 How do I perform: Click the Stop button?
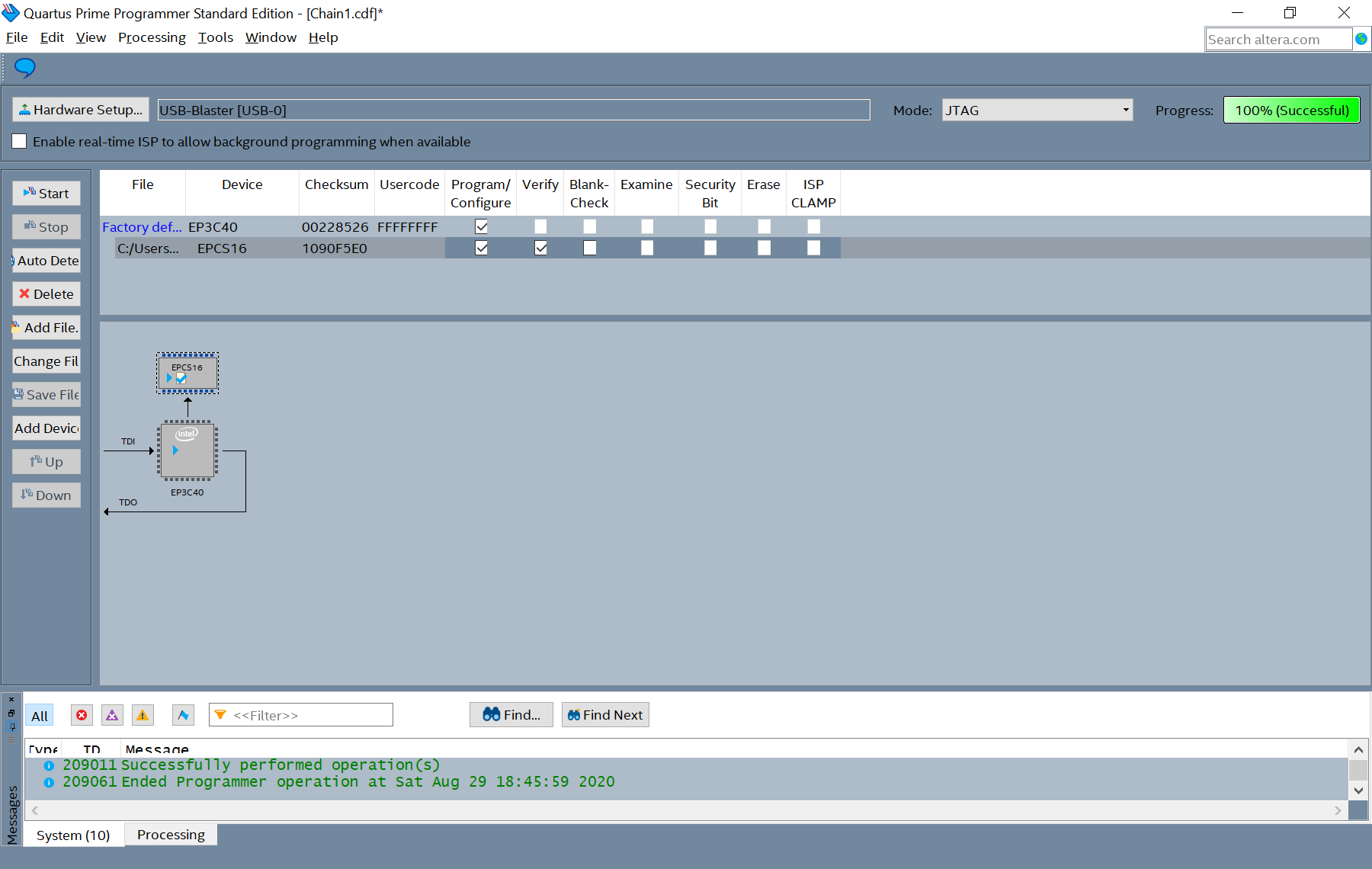pos(46,227)
